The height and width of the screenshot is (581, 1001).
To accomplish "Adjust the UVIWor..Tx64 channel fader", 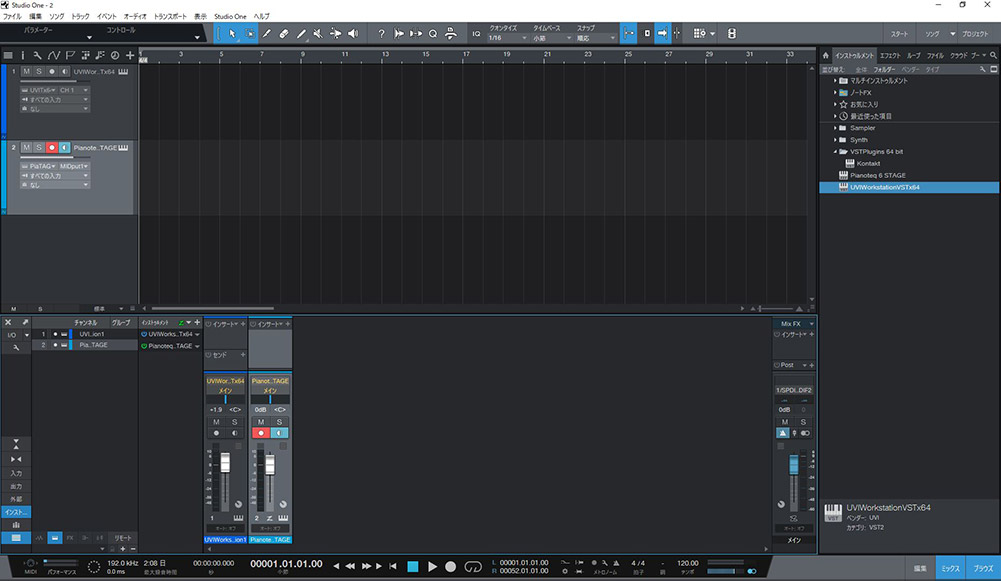I will tap(225, 462).
